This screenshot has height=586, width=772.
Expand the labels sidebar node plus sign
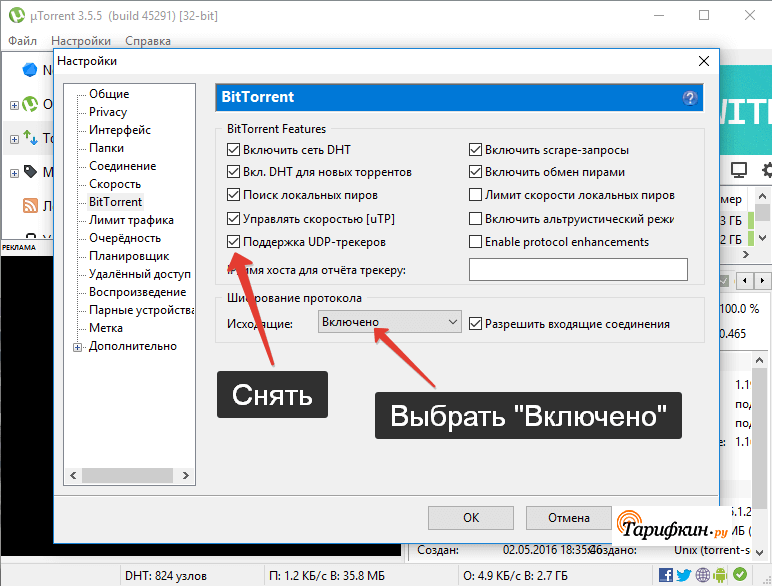[x=14, y=173]
